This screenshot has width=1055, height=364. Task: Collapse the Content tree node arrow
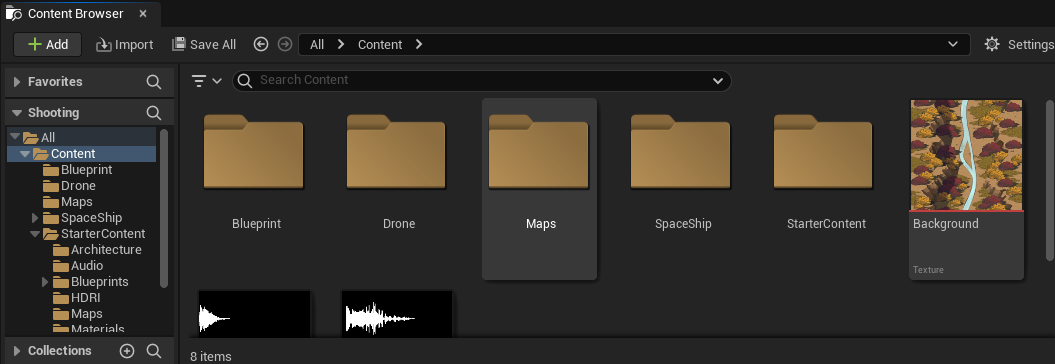coord(25,153)
